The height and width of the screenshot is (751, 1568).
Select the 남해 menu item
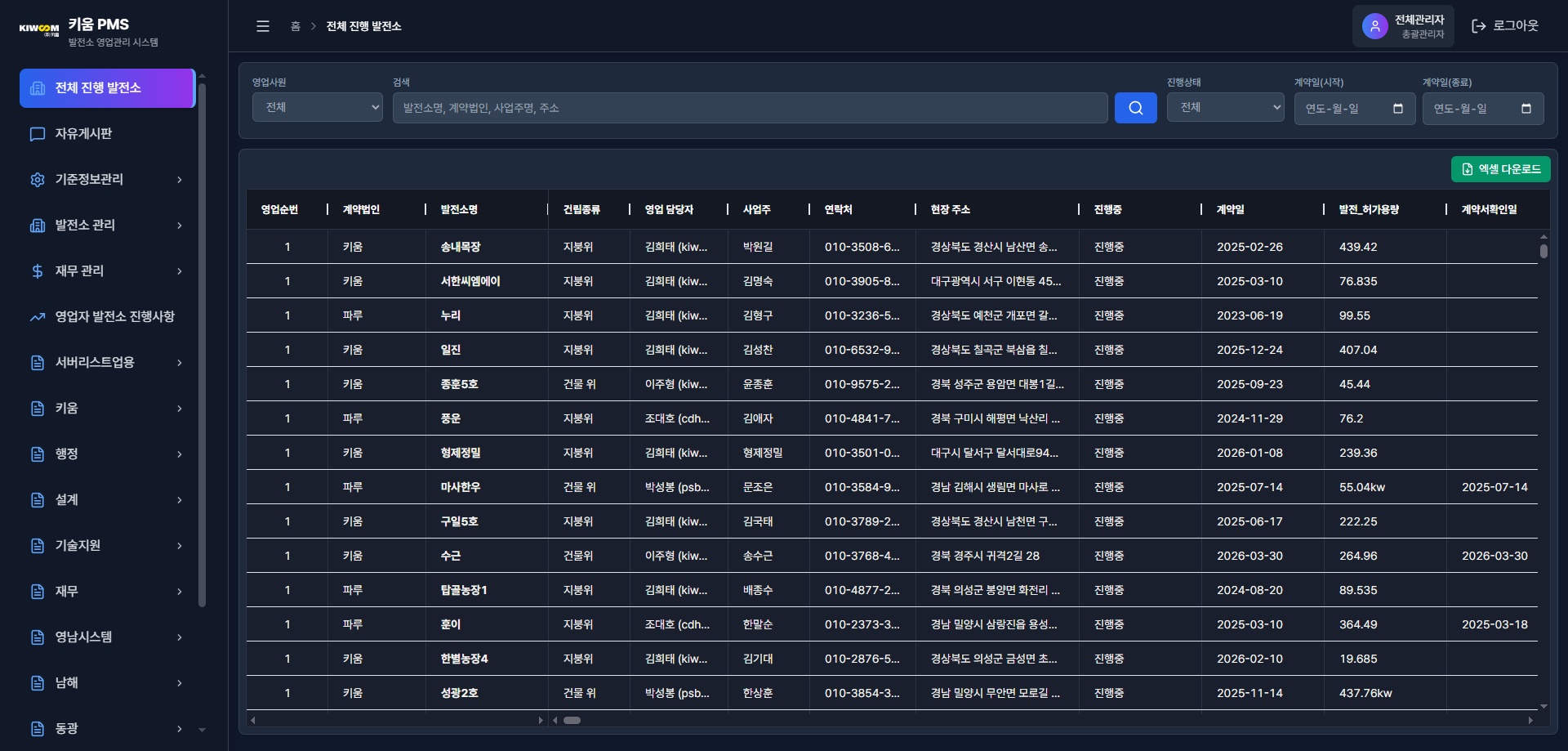[x=107, y=683]
